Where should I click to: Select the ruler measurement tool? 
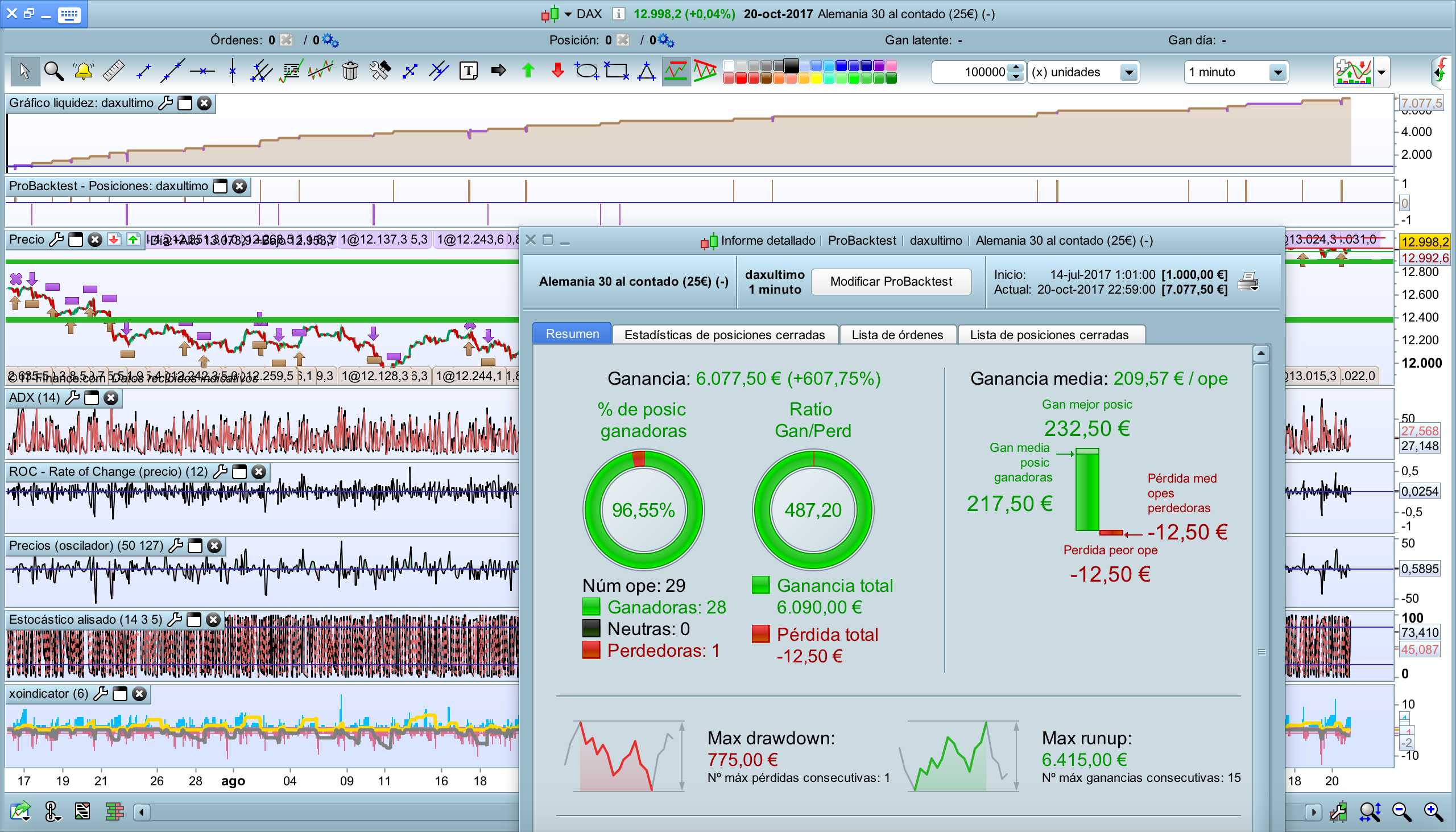(113, 71)
